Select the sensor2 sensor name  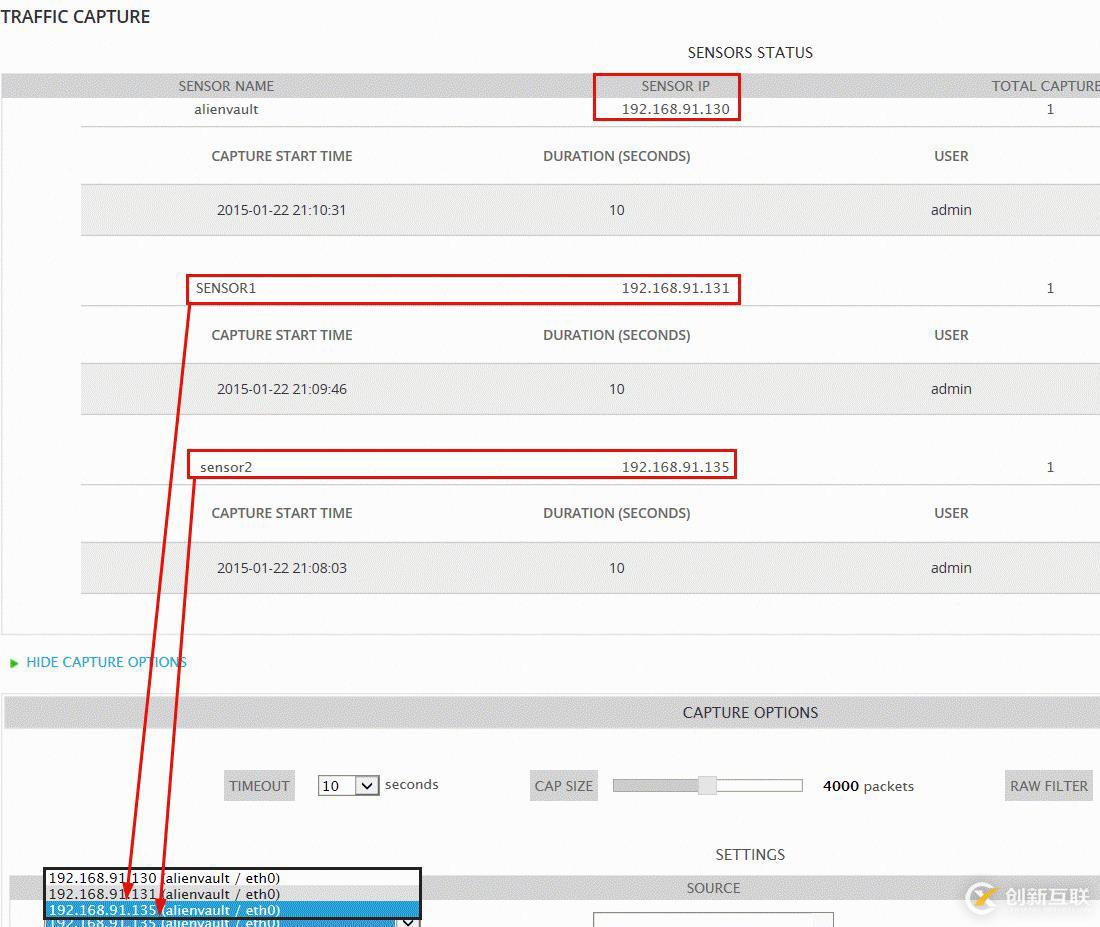point(226,467)
